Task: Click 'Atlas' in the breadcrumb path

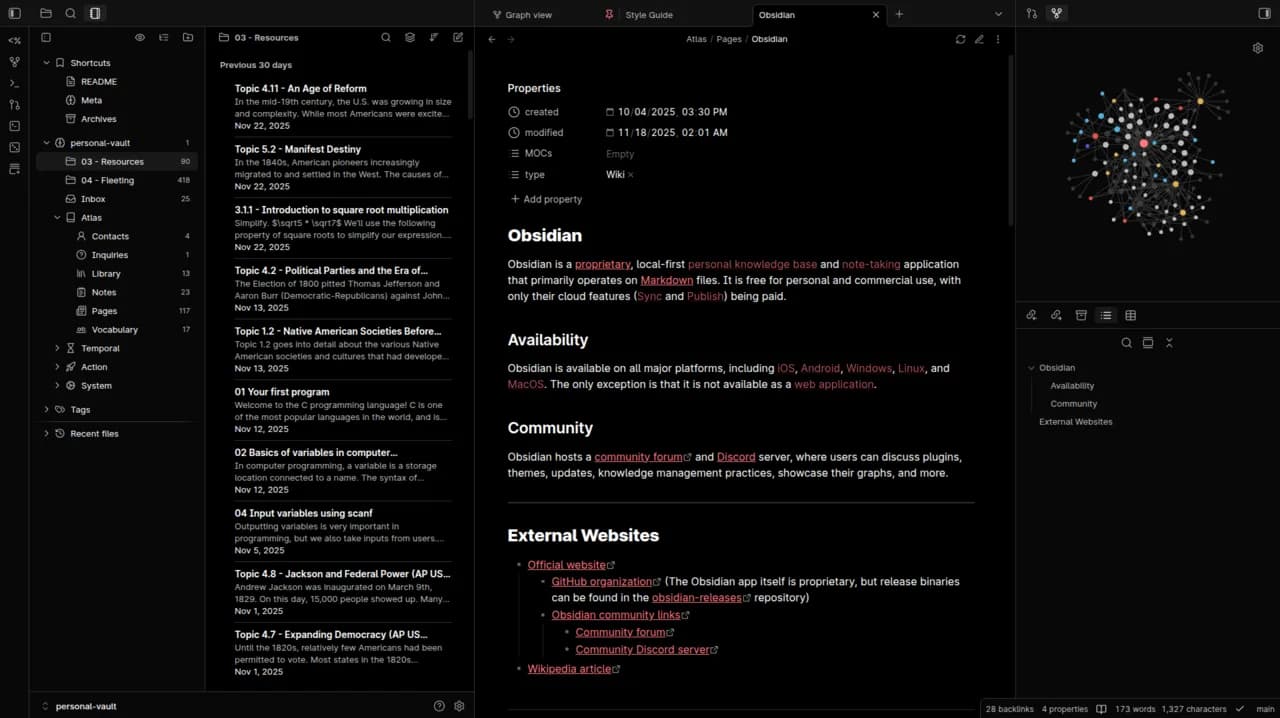Action: point(696,39)
